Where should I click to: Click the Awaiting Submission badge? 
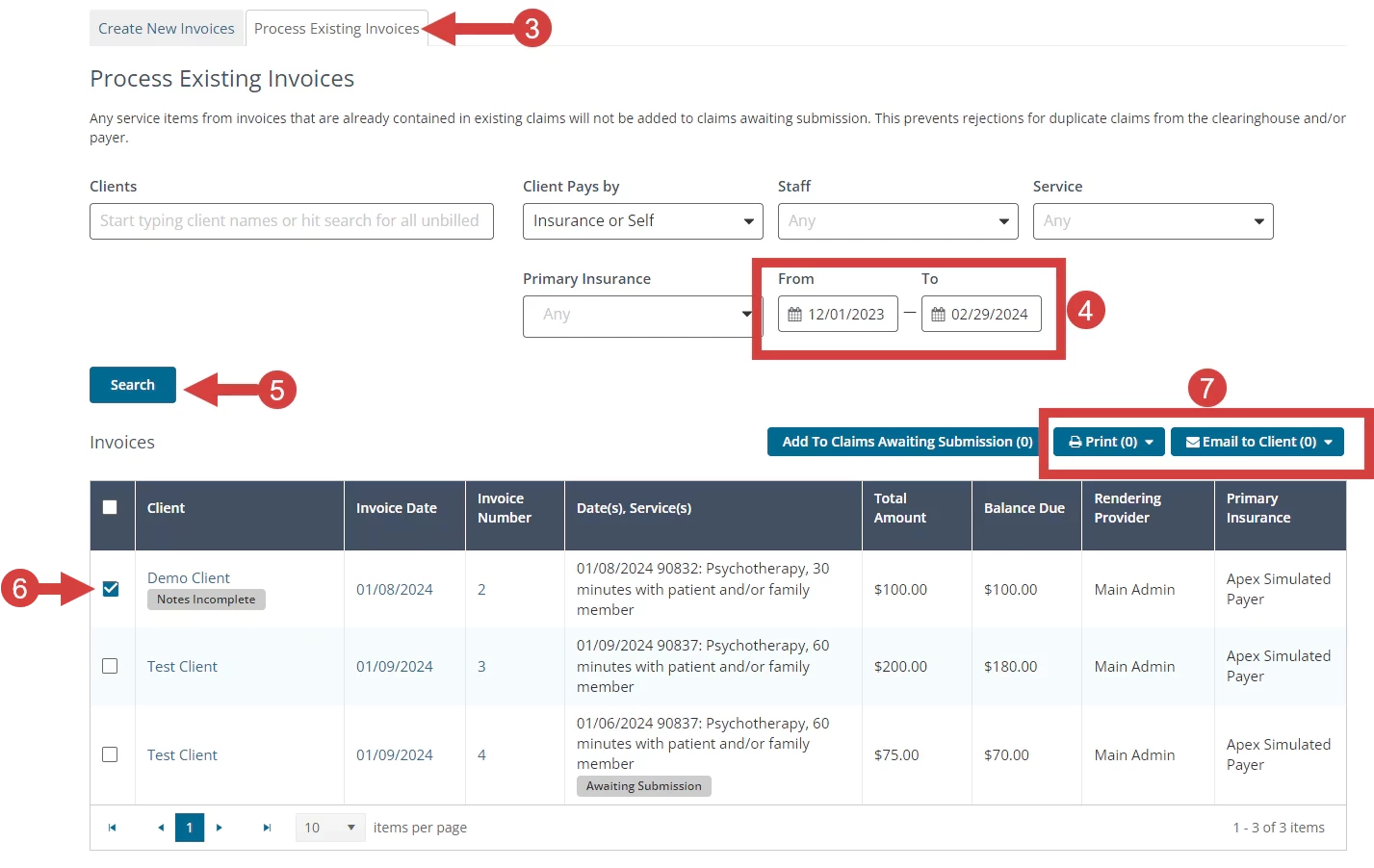pos(644,786)
